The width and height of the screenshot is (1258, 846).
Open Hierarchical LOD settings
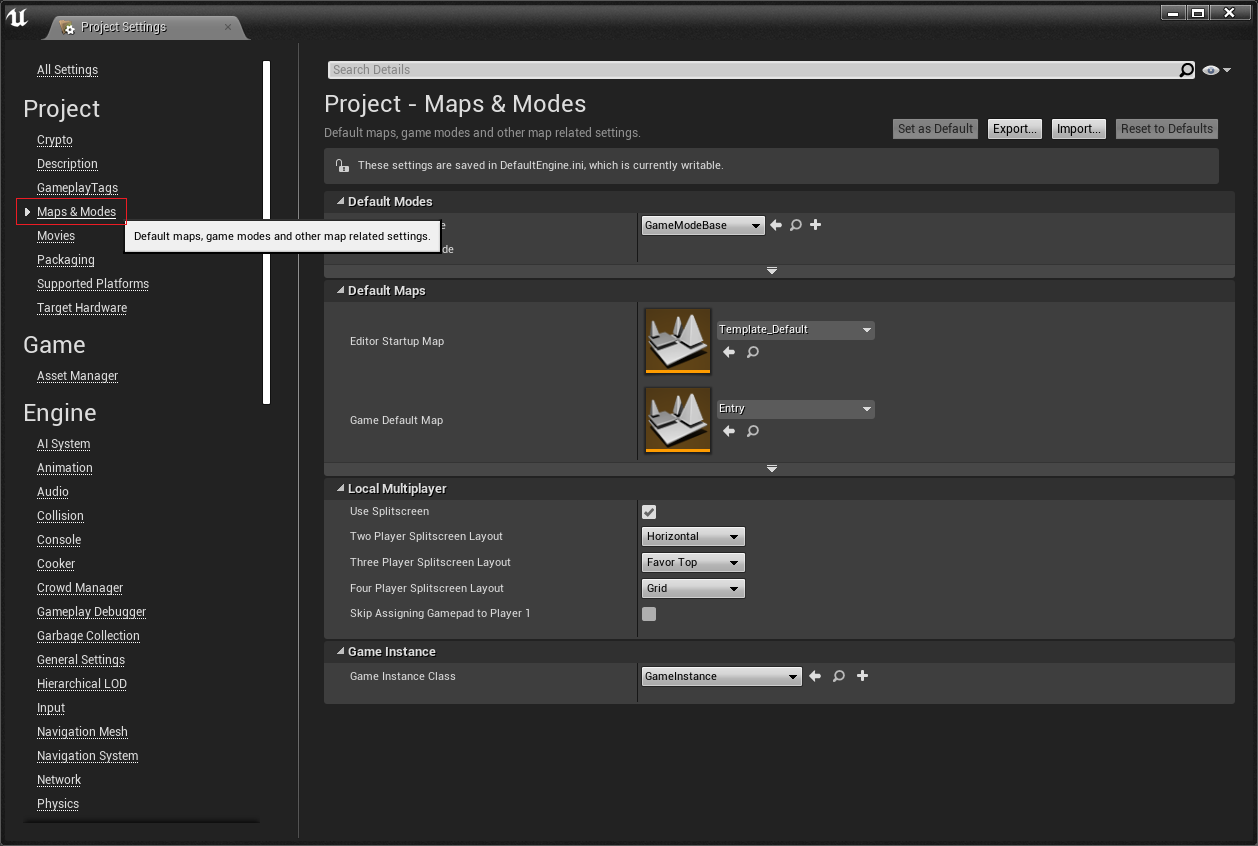82,684
